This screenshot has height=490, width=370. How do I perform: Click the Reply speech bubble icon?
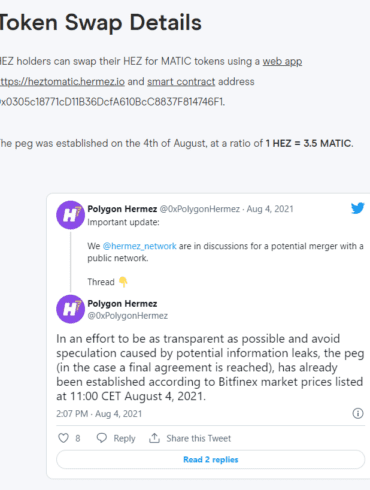coord(102,438)
